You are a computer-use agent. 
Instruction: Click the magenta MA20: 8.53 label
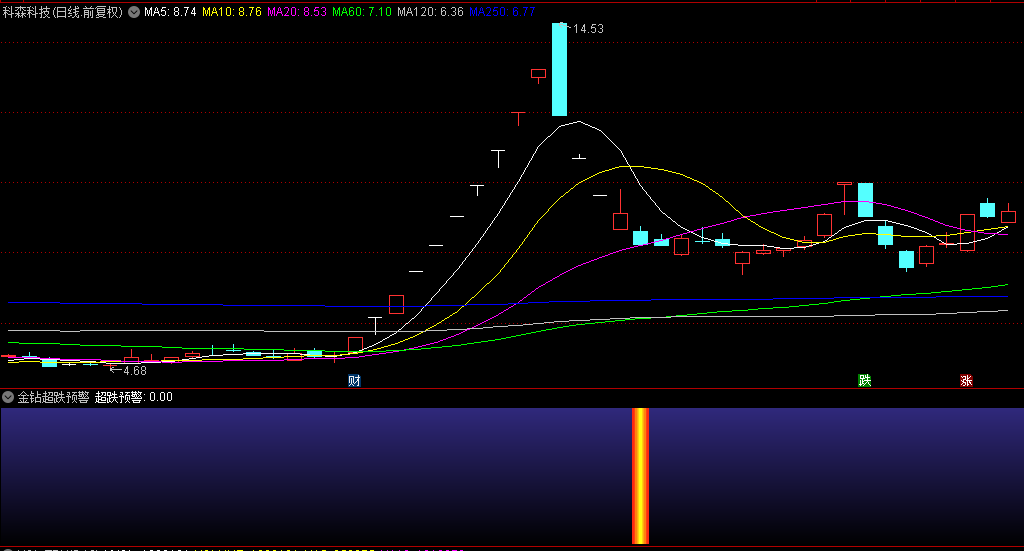(x=296, y=12)
